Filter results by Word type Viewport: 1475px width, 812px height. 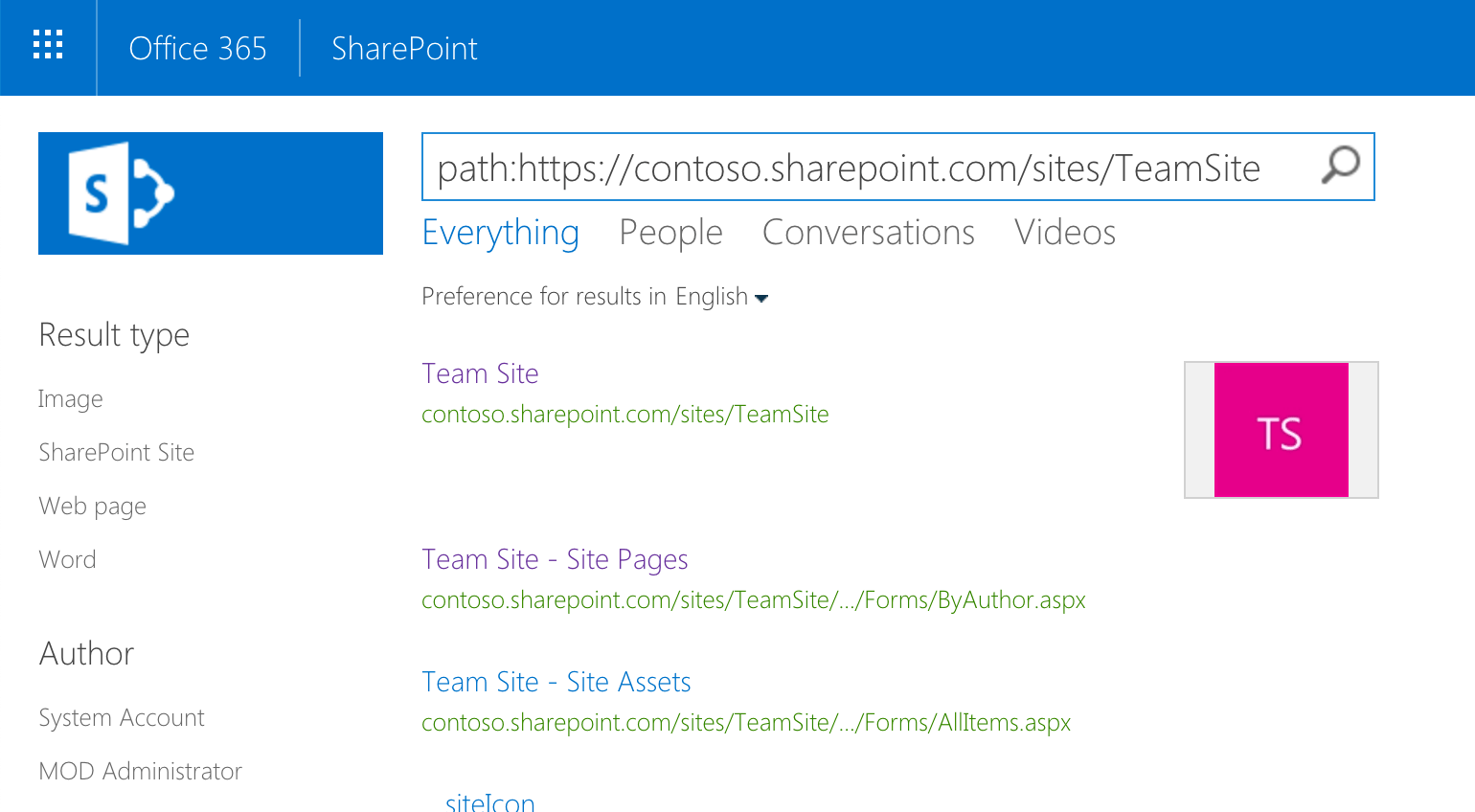pyautogui.click(x=67, y=559)
